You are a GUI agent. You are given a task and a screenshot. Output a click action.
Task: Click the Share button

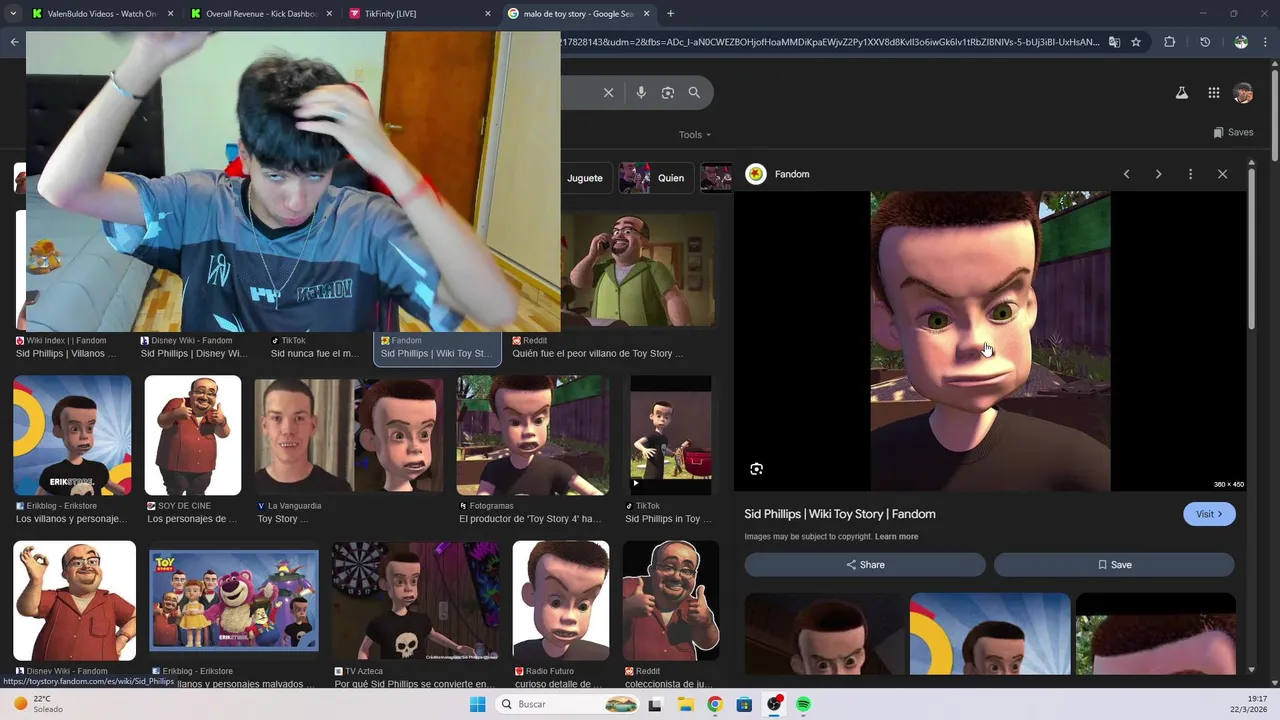(x=865, y=565)
